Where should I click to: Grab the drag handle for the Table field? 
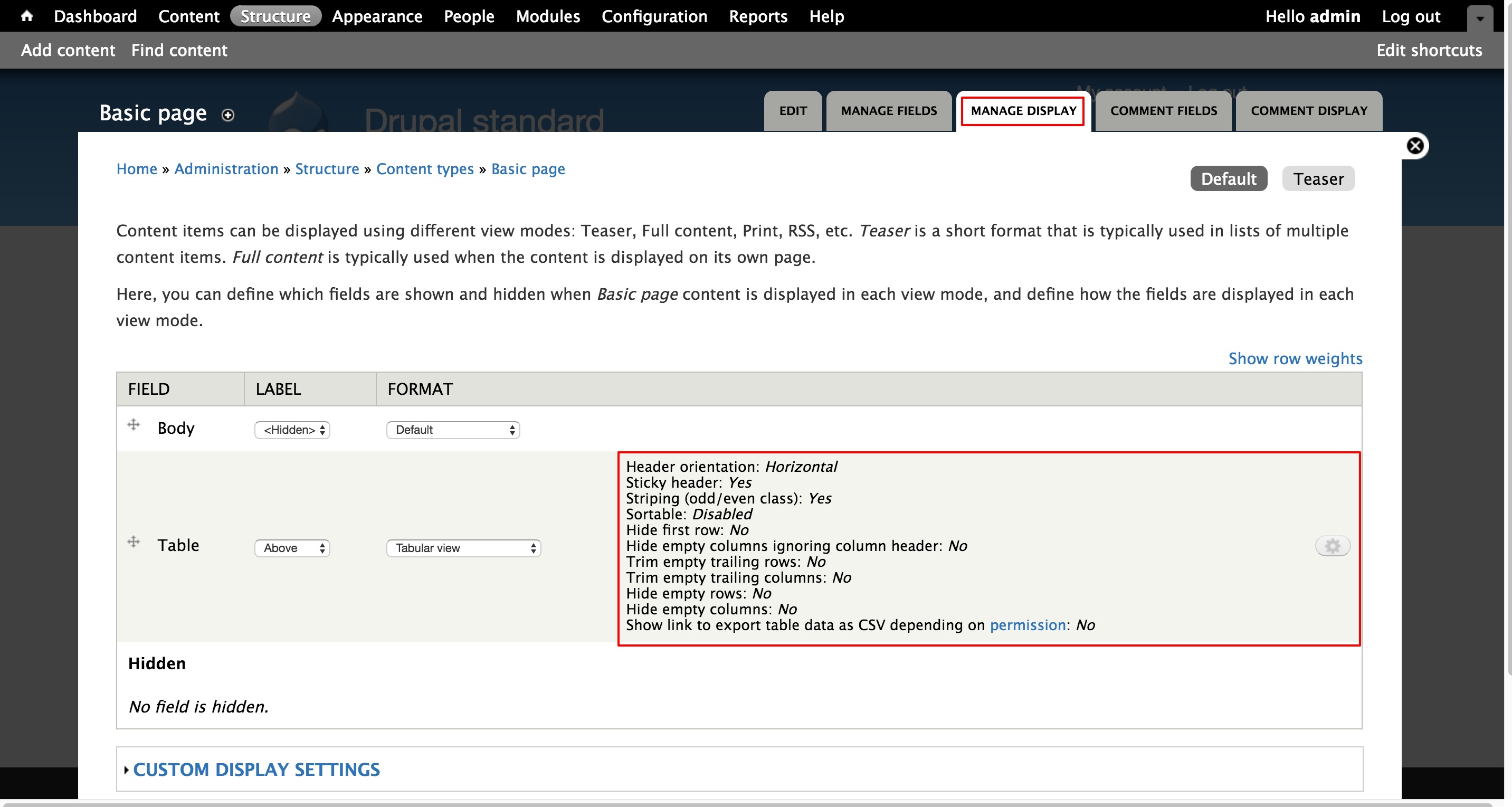point(134,541)
